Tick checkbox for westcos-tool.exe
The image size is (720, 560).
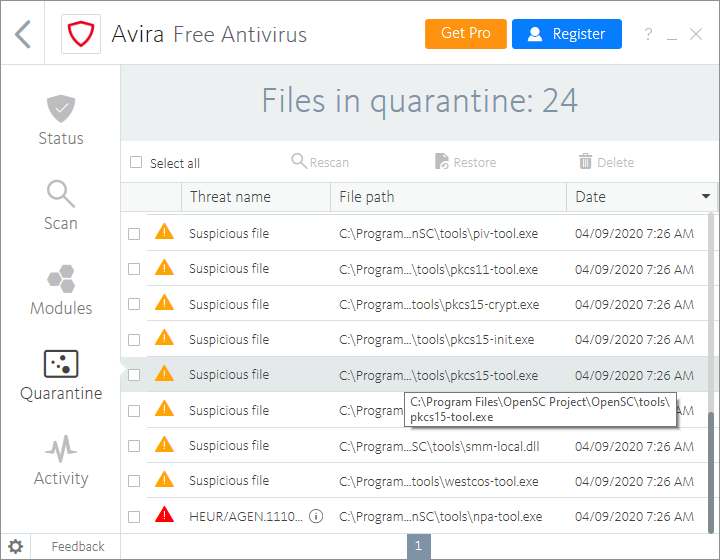point(134,481)
